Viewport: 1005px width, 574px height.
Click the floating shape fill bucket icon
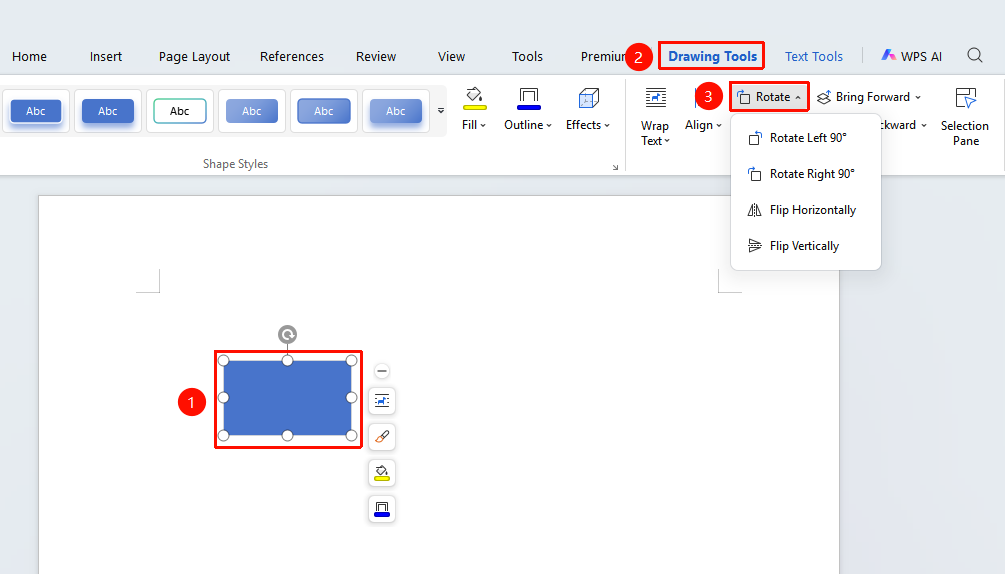pyautogui.click(x=382, y=473)
